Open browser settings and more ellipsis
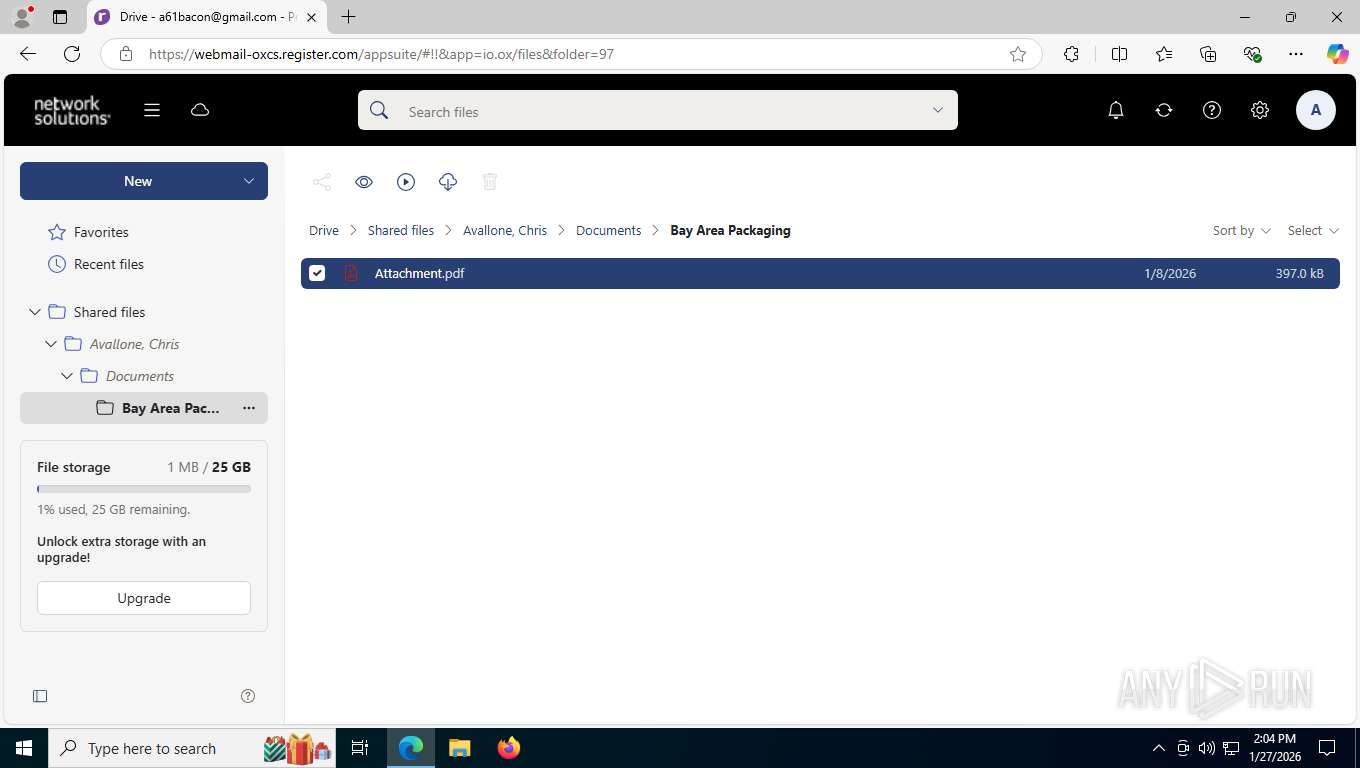 [1295, 54]
